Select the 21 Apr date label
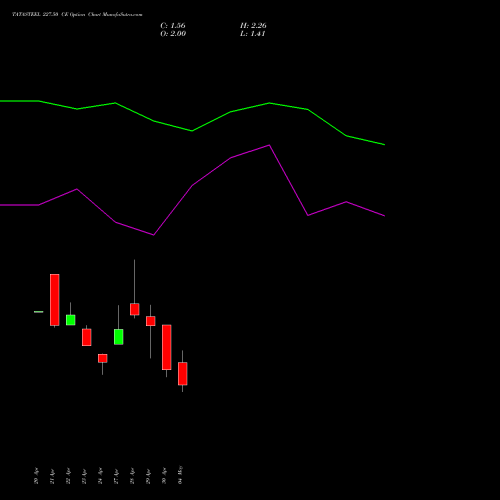 coord(52,476)
